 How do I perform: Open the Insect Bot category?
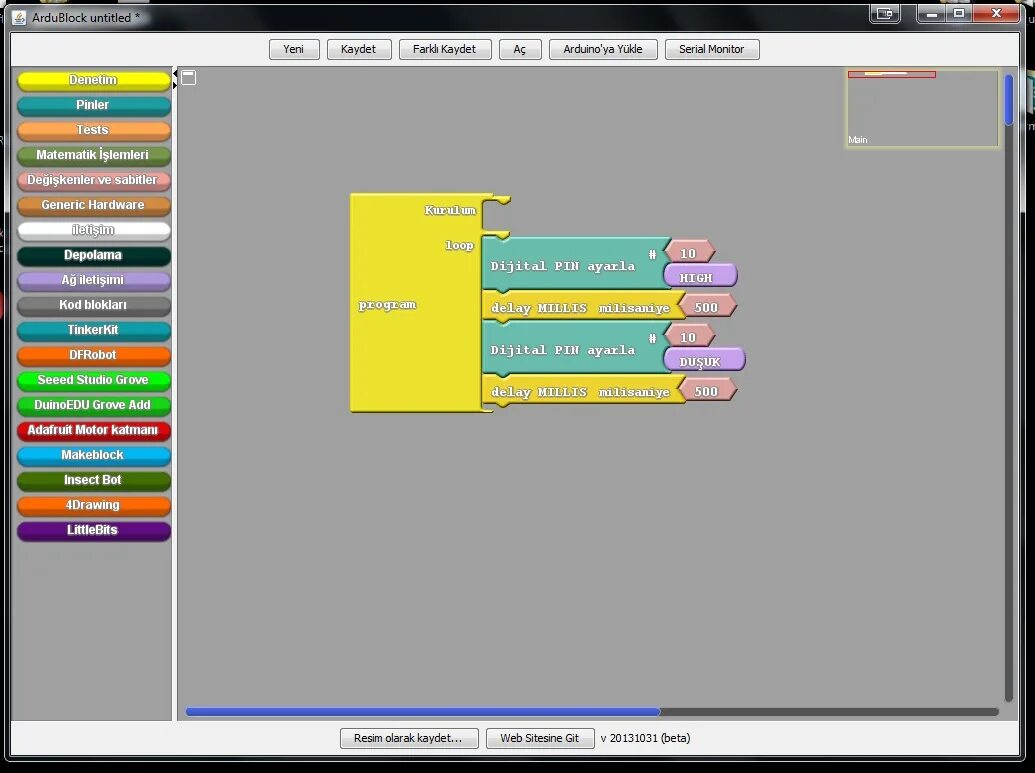tap(93, 481)
